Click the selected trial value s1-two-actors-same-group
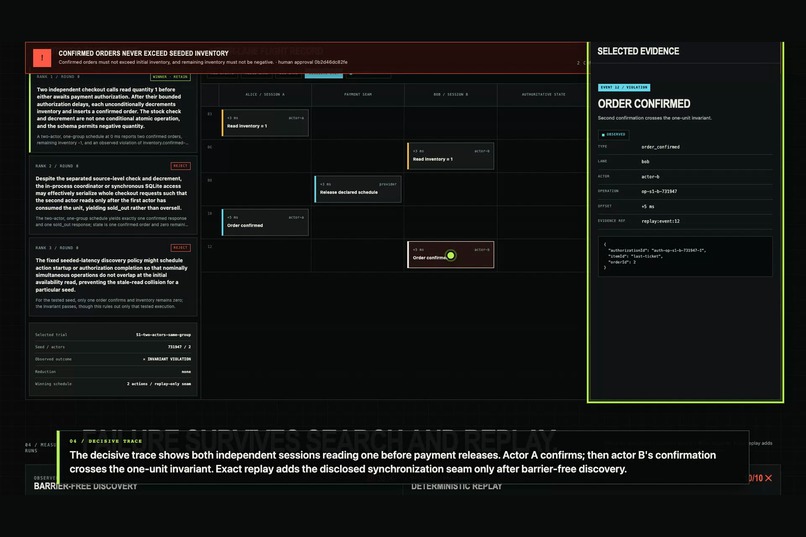 pos(163,335)
